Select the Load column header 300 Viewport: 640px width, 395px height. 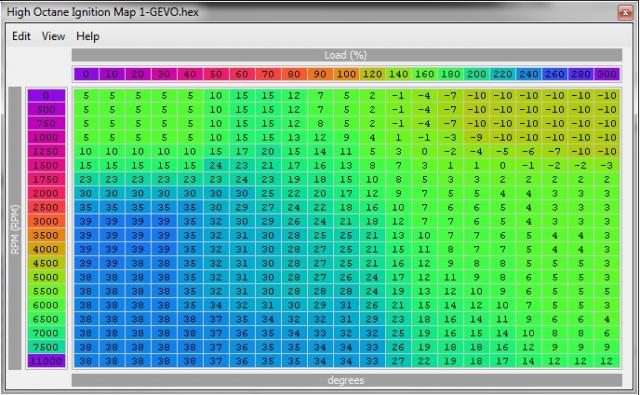pyautogui.click(x=607, y=74)
